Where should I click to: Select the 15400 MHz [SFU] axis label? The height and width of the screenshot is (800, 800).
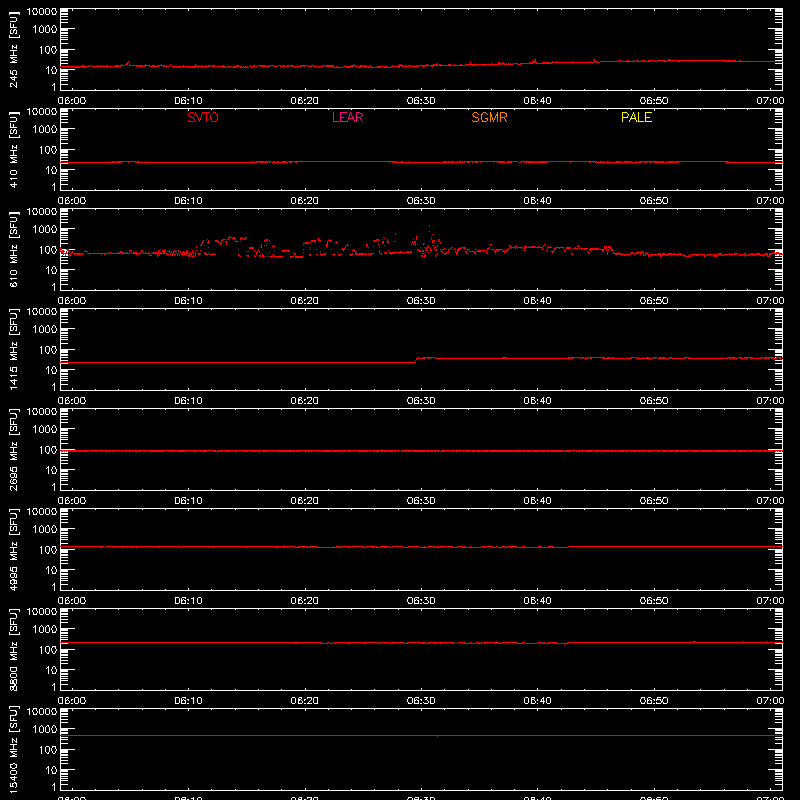[13, 750]
